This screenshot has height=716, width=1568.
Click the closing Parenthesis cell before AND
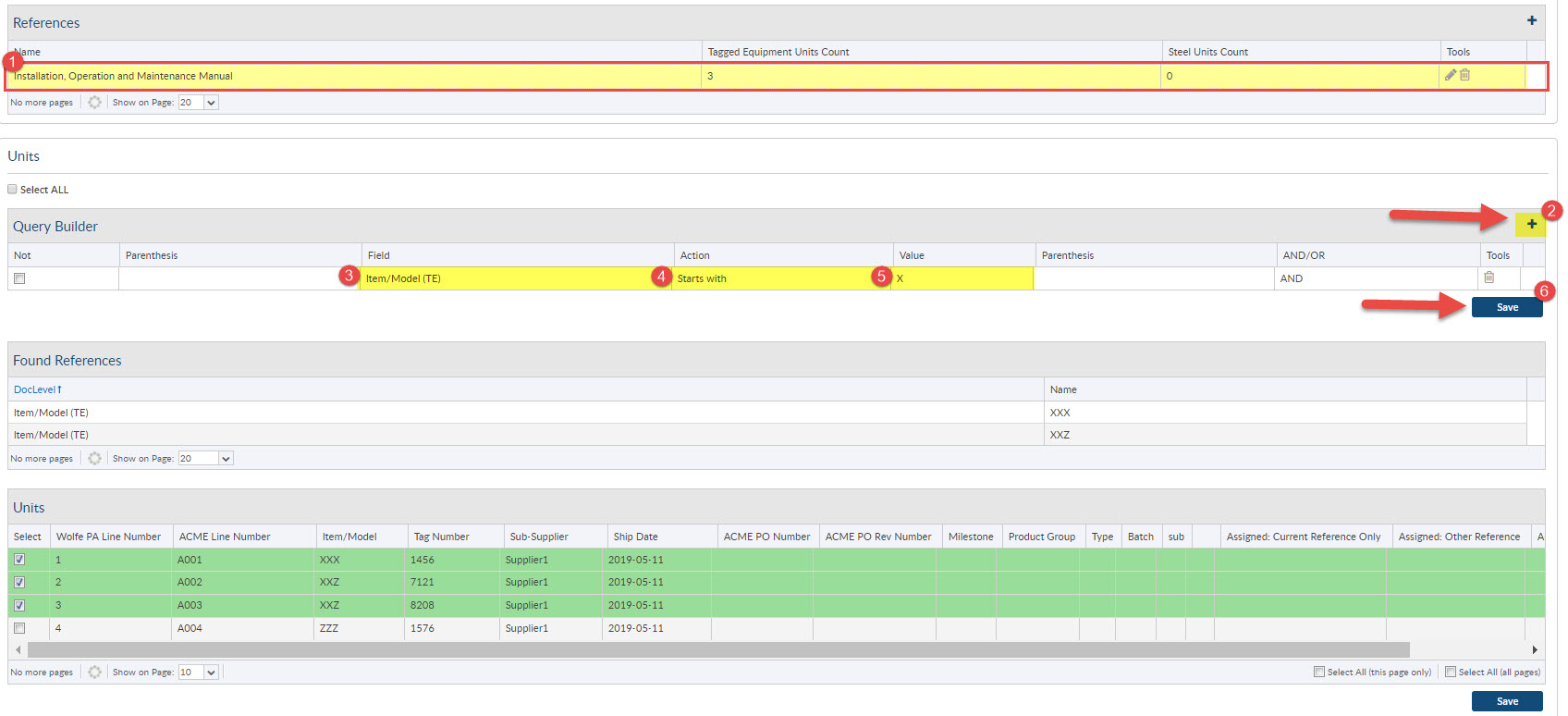[x=1155, y=278]
